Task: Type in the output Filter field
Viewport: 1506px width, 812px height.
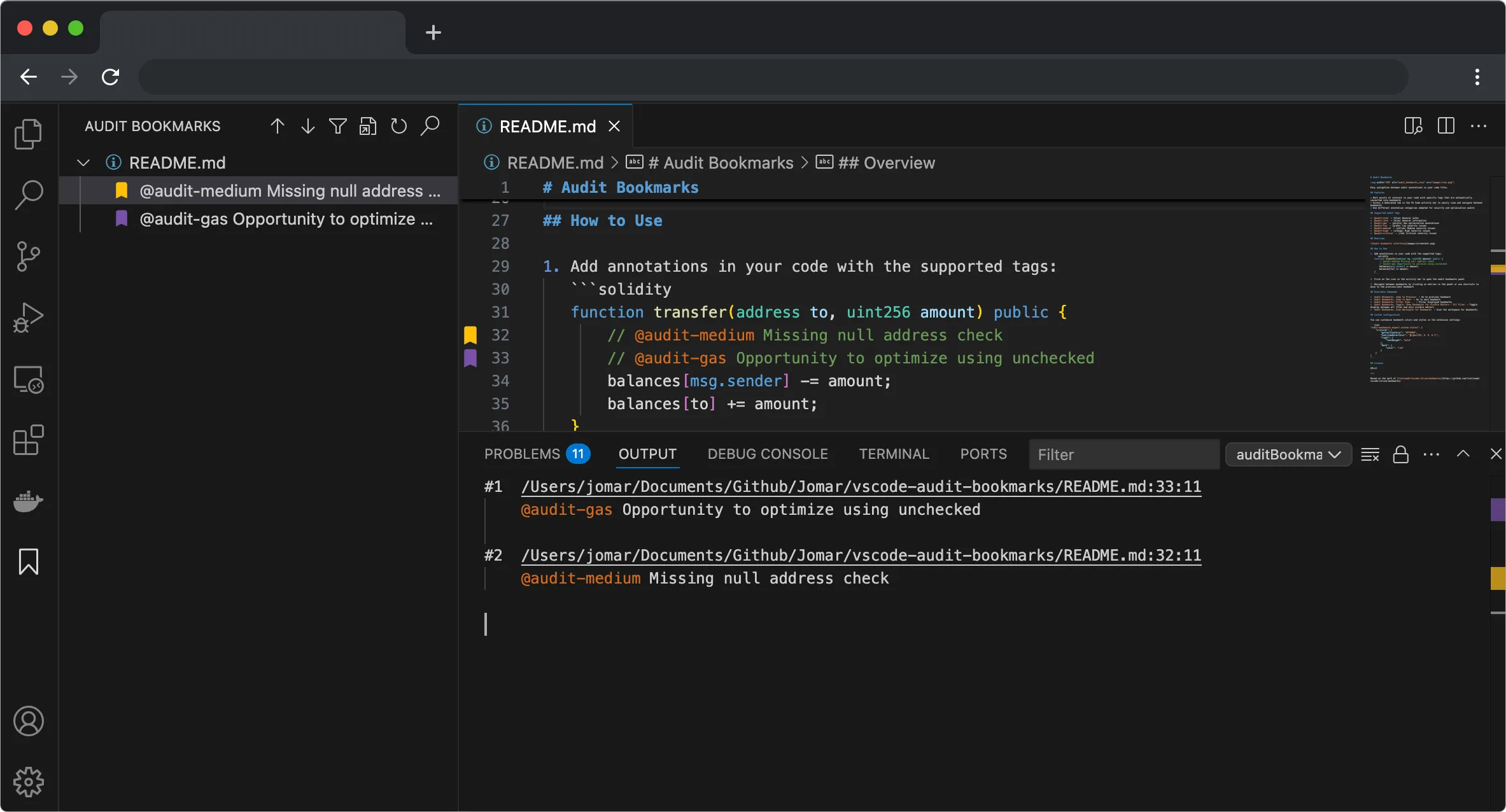Action: coord(1123,454)
